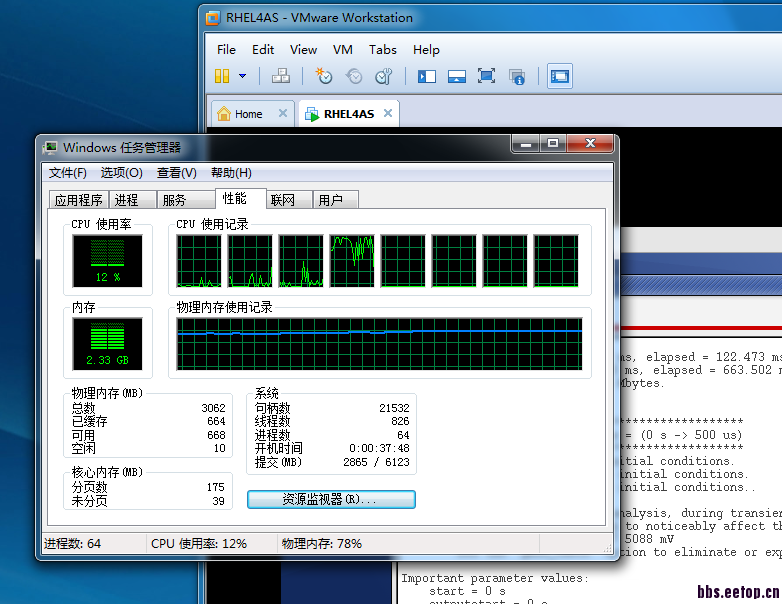Click the 已缓存 value 664

coord(216,421)
